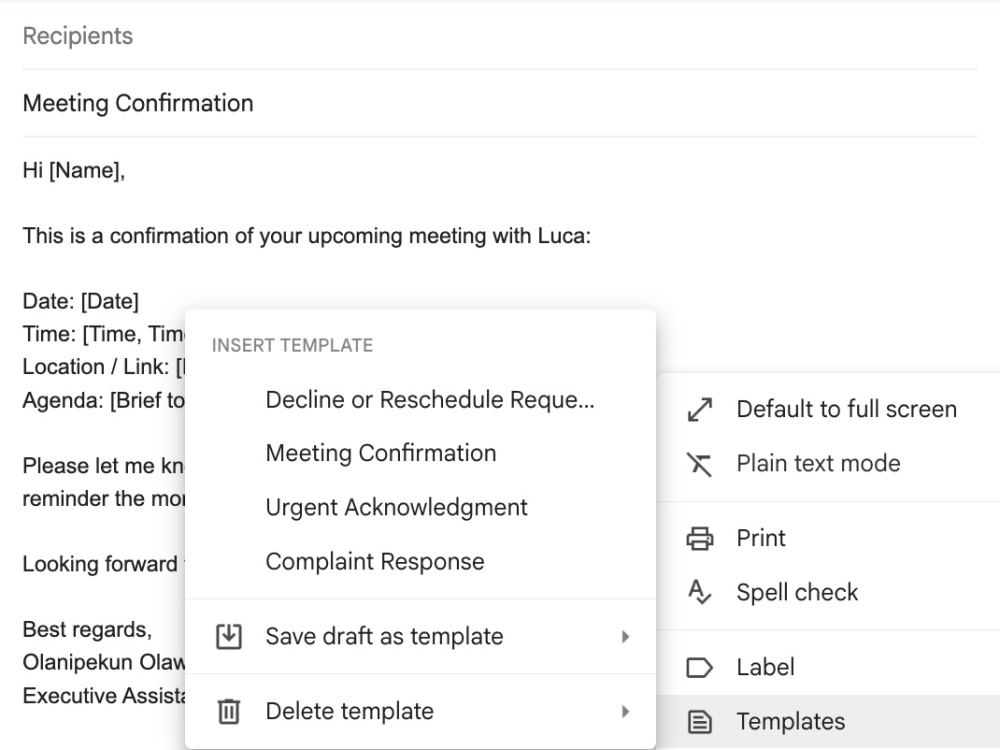Open the Templates submenu
Viewport: 1000px width, 750px height.
pyautogui.click(x=828, y=722)
